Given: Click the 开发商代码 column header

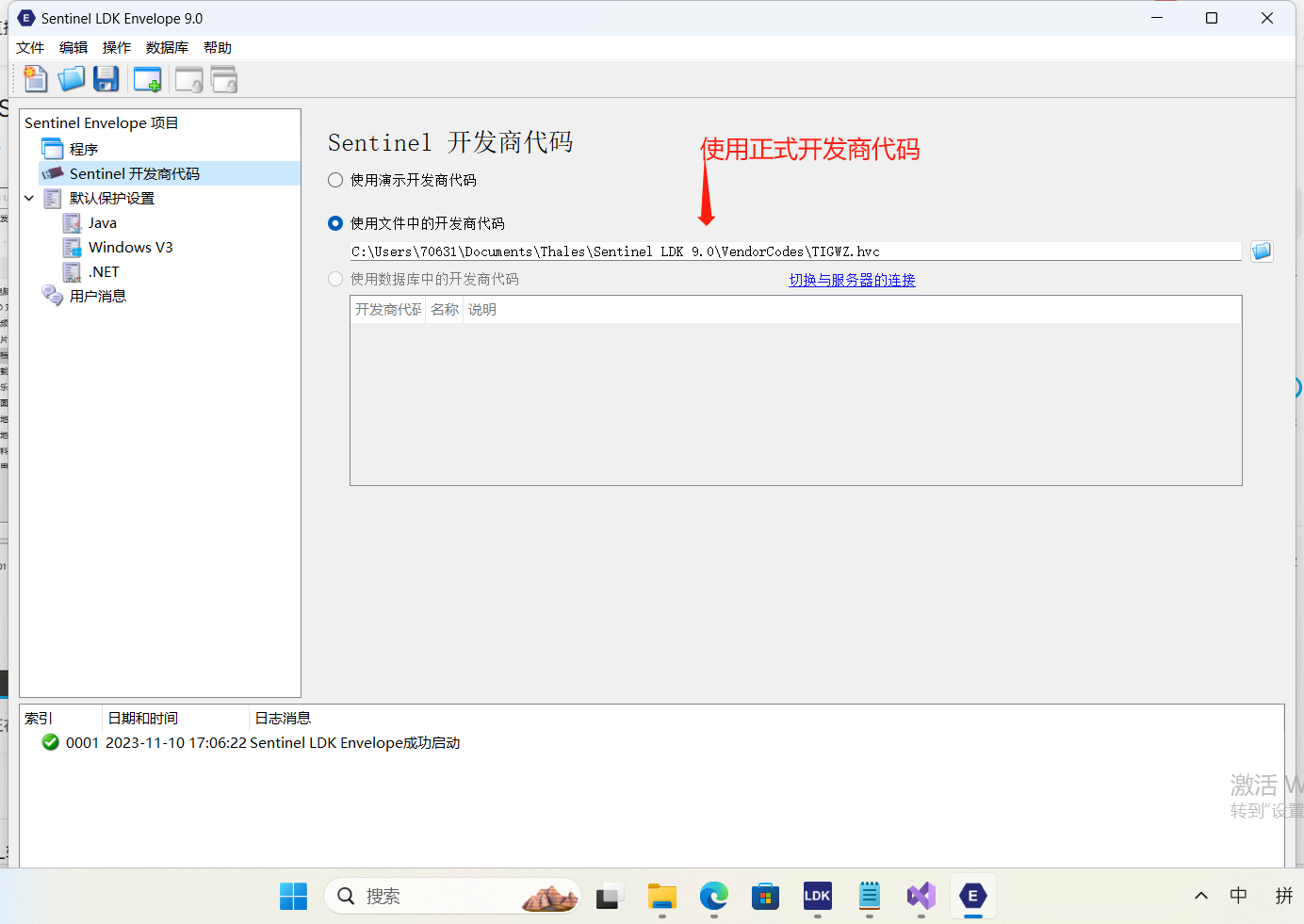Looking at the screenshot, I should point(388,309).
